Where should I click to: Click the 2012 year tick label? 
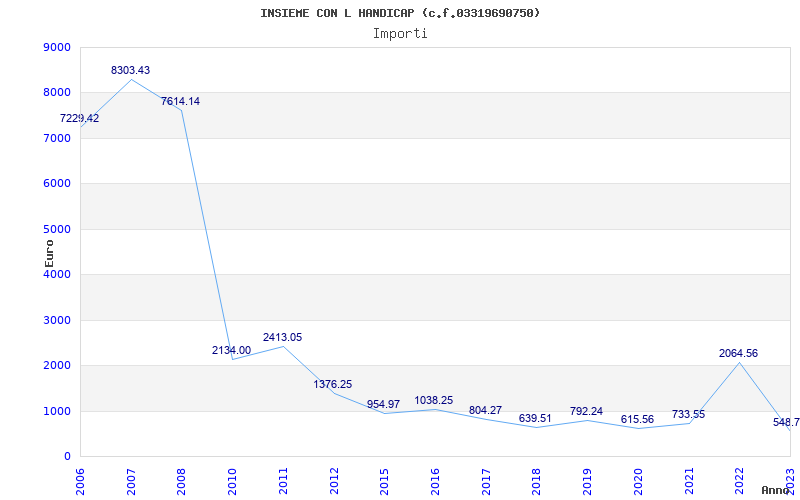click(x=334, y=482)
